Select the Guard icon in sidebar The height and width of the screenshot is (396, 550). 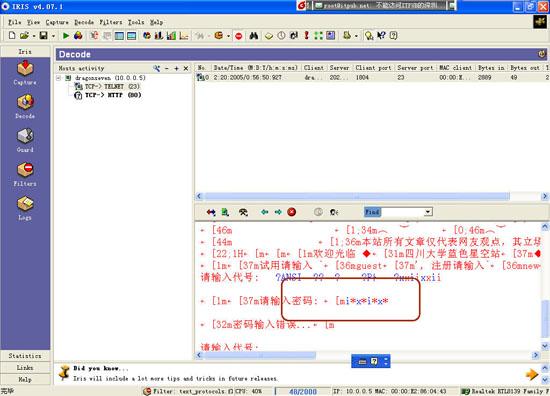click(x=25, y=140)
